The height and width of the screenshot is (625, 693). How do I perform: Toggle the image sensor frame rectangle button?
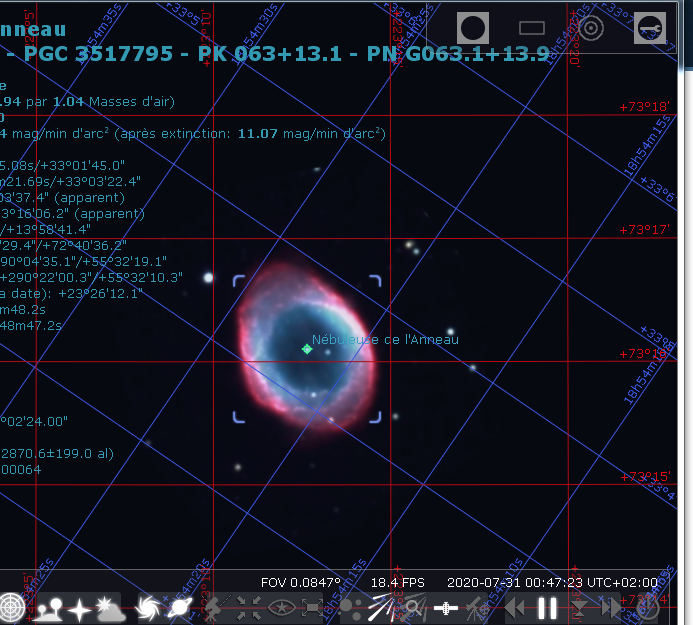532,28
